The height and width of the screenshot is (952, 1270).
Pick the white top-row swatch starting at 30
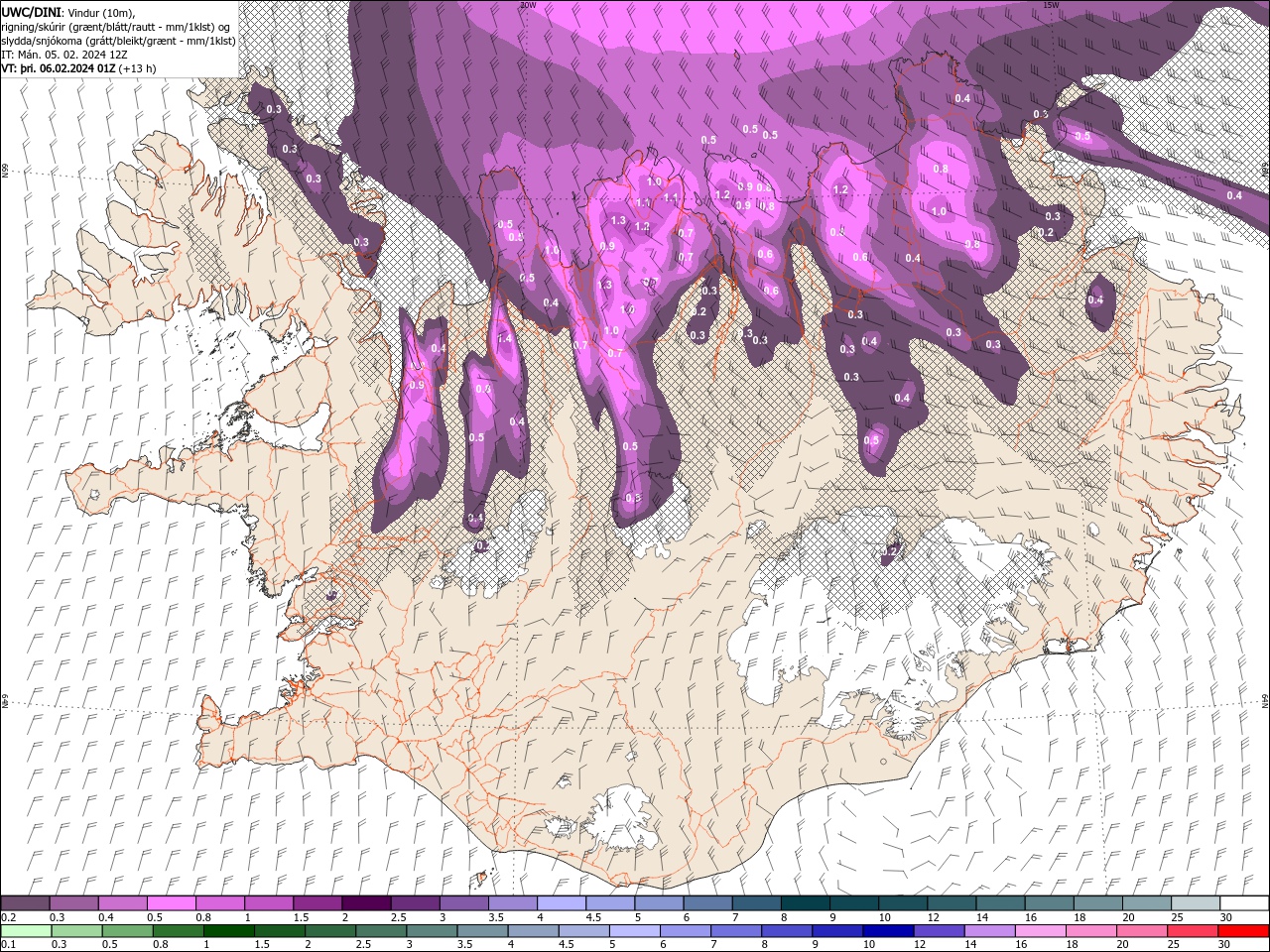[1244, 903]
